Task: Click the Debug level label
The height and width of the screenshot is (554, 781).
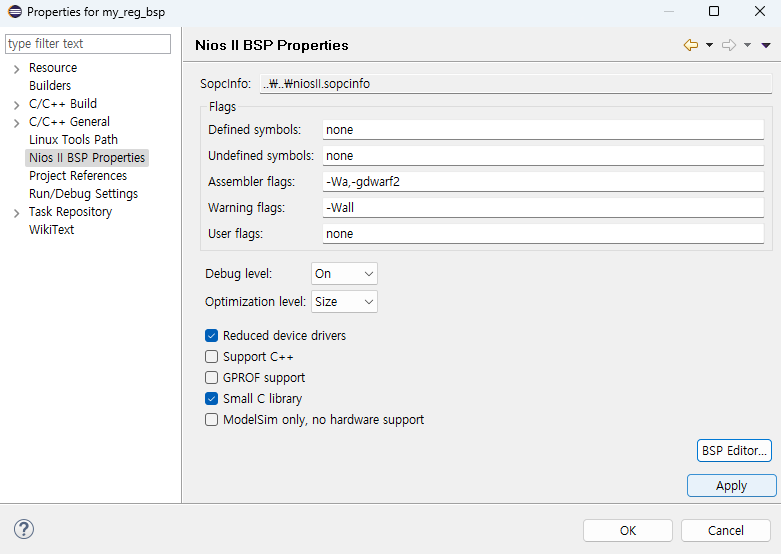Action: click(x=238, y=274)
